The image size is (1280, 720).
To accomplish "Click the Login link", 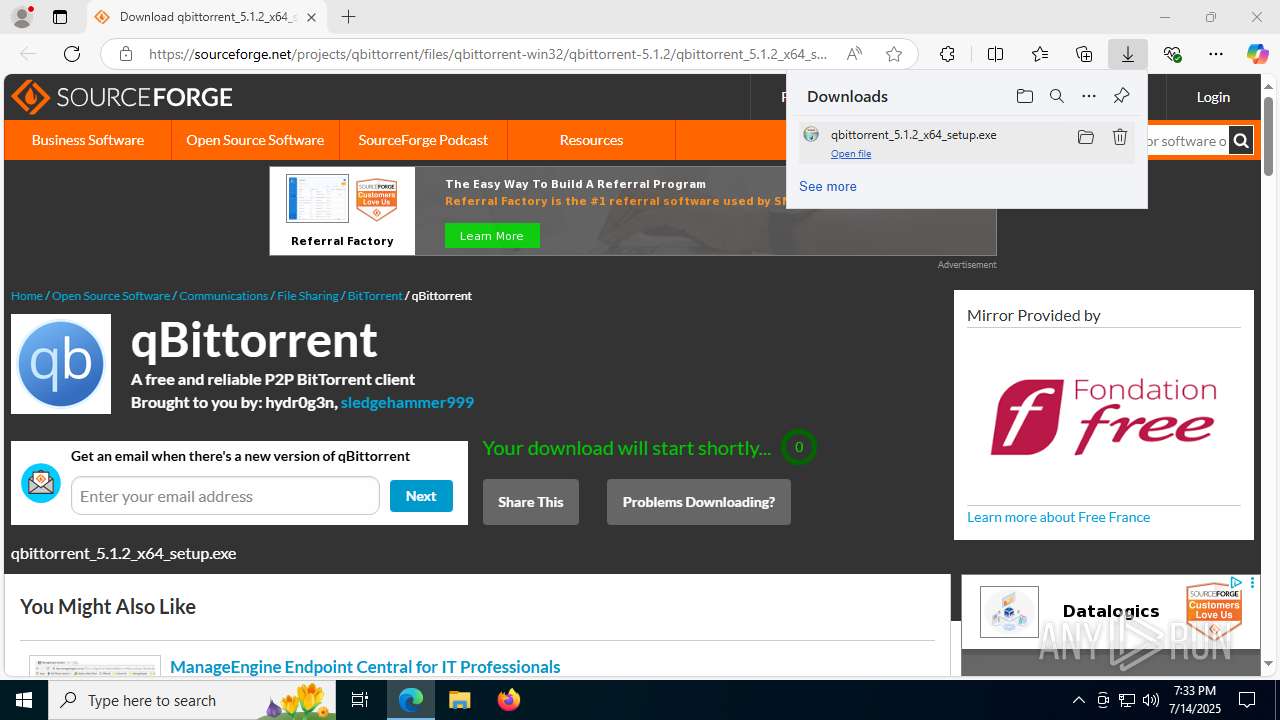I will 1213,97.
